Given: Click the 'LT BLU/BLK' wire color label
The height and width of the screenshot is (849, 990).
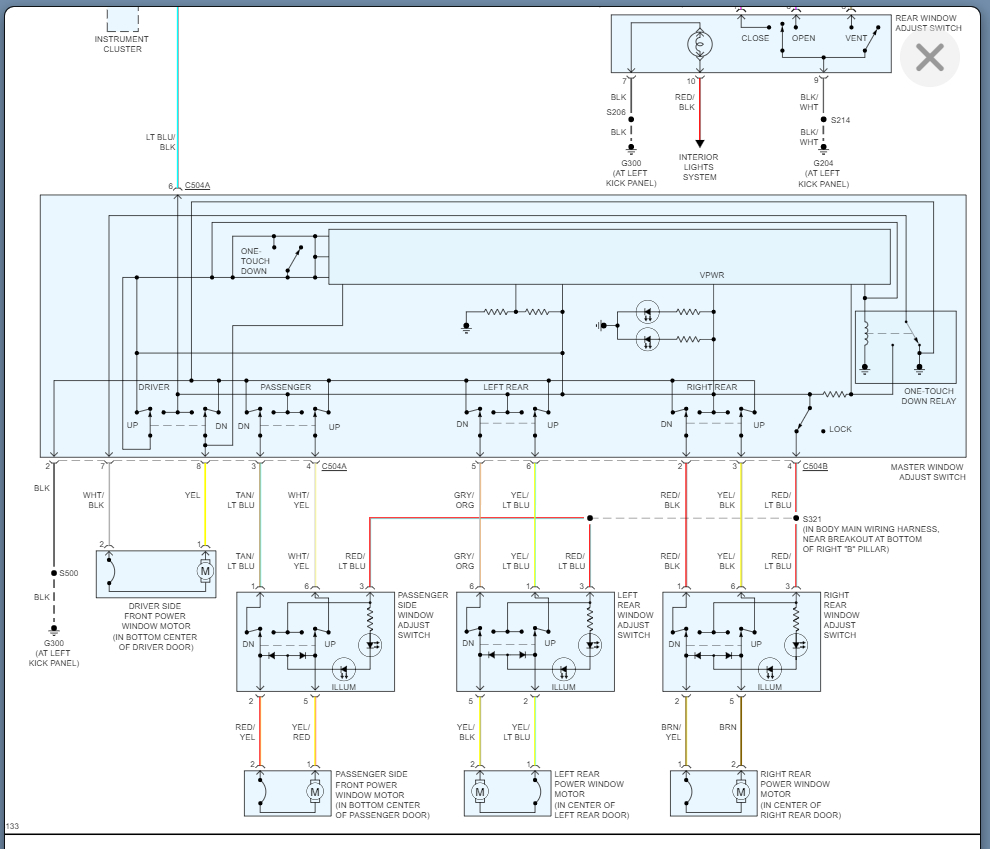Looking at the screenshot, I should 160,142.
